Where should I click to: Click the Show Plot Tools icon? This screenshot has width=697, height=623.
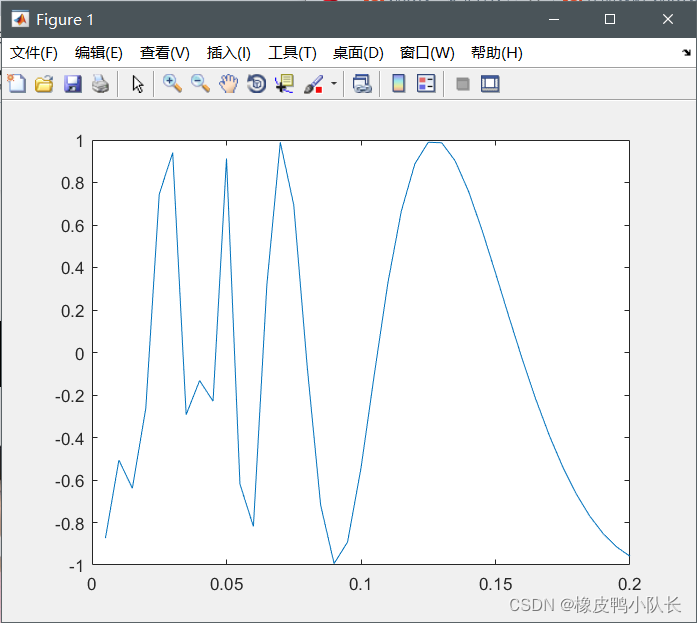[x=490, y=84]
